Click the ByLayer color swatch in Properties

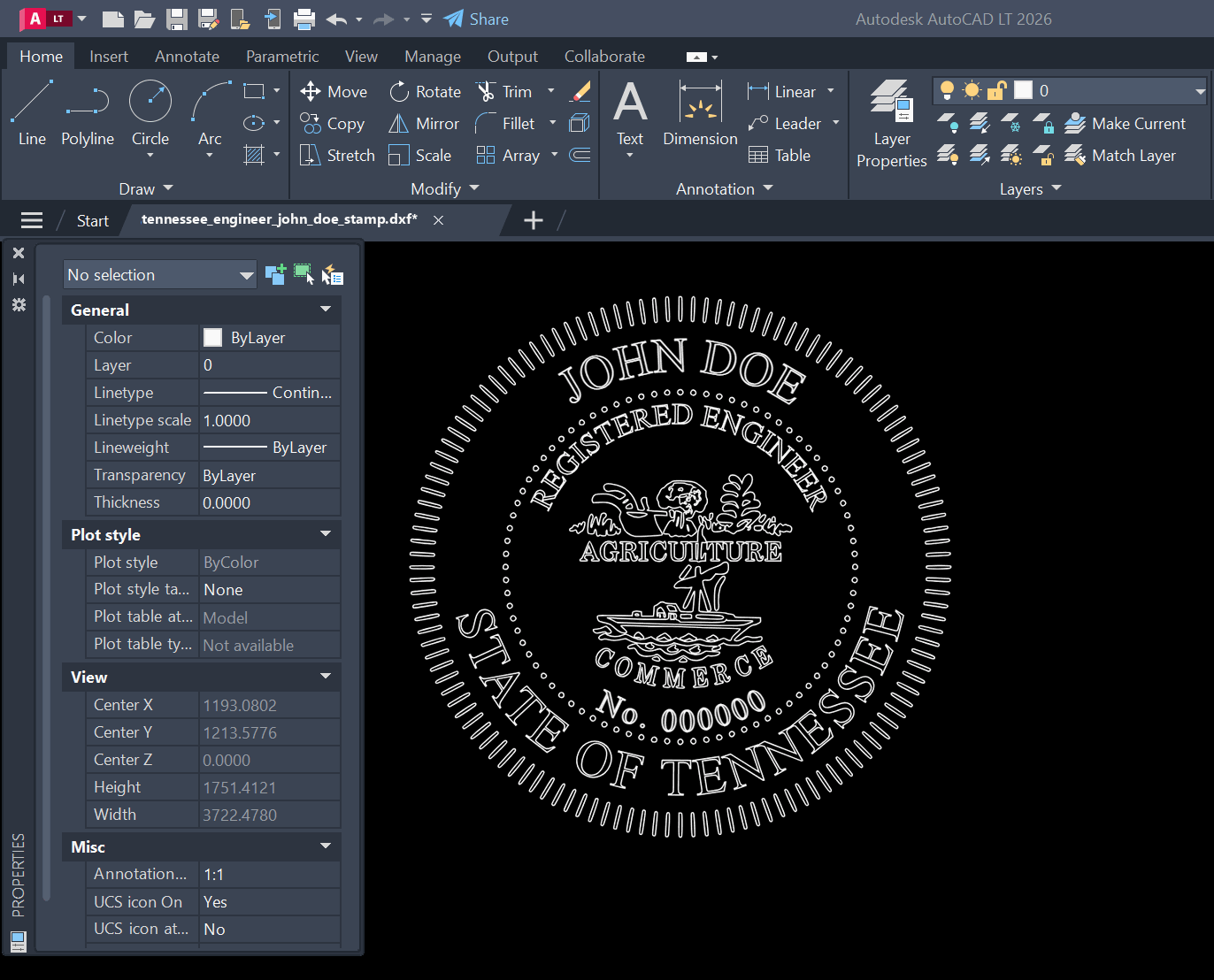(x=212, y=337)
